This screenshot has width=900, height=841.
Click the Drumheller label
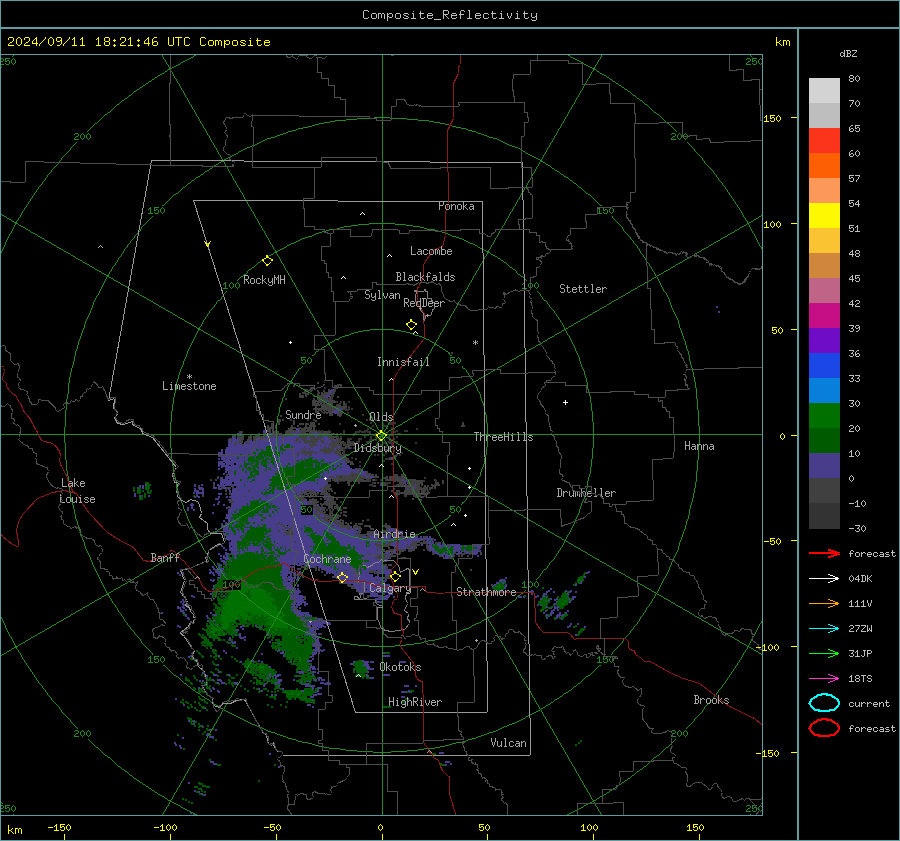point(586,493)
